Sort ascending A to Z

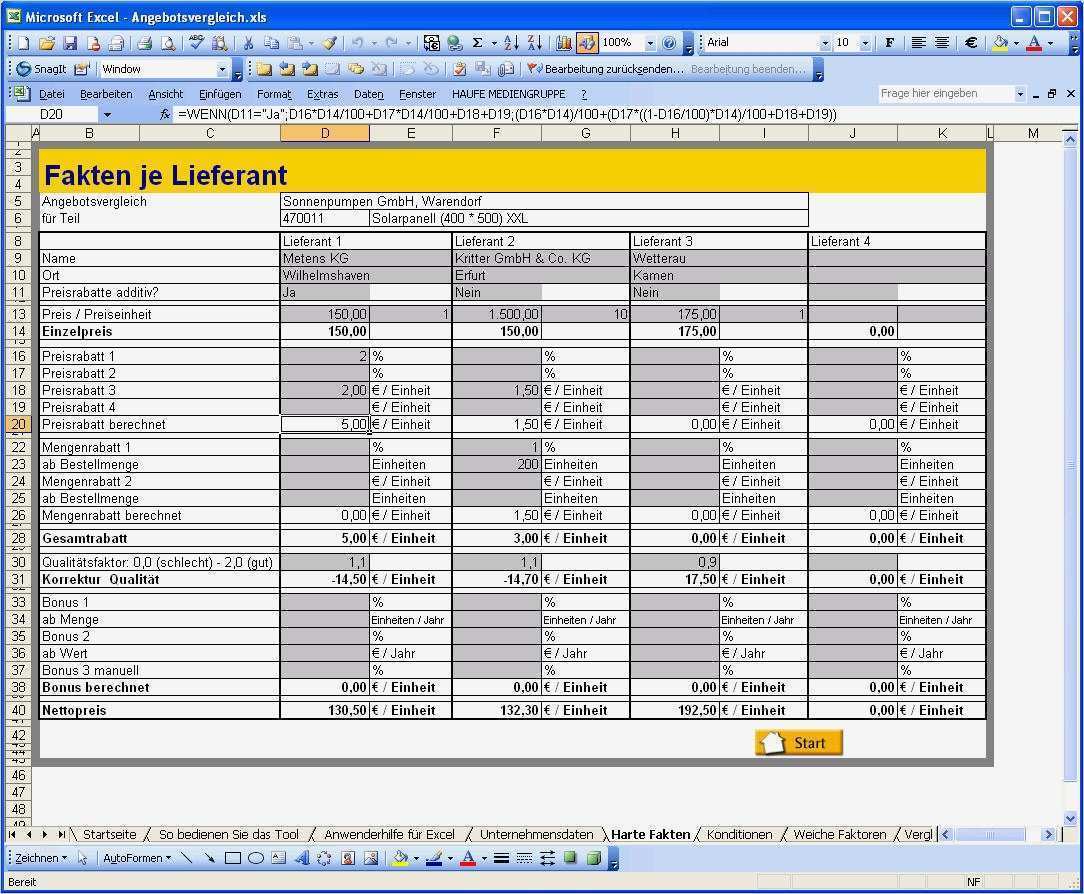coord(511,43)
